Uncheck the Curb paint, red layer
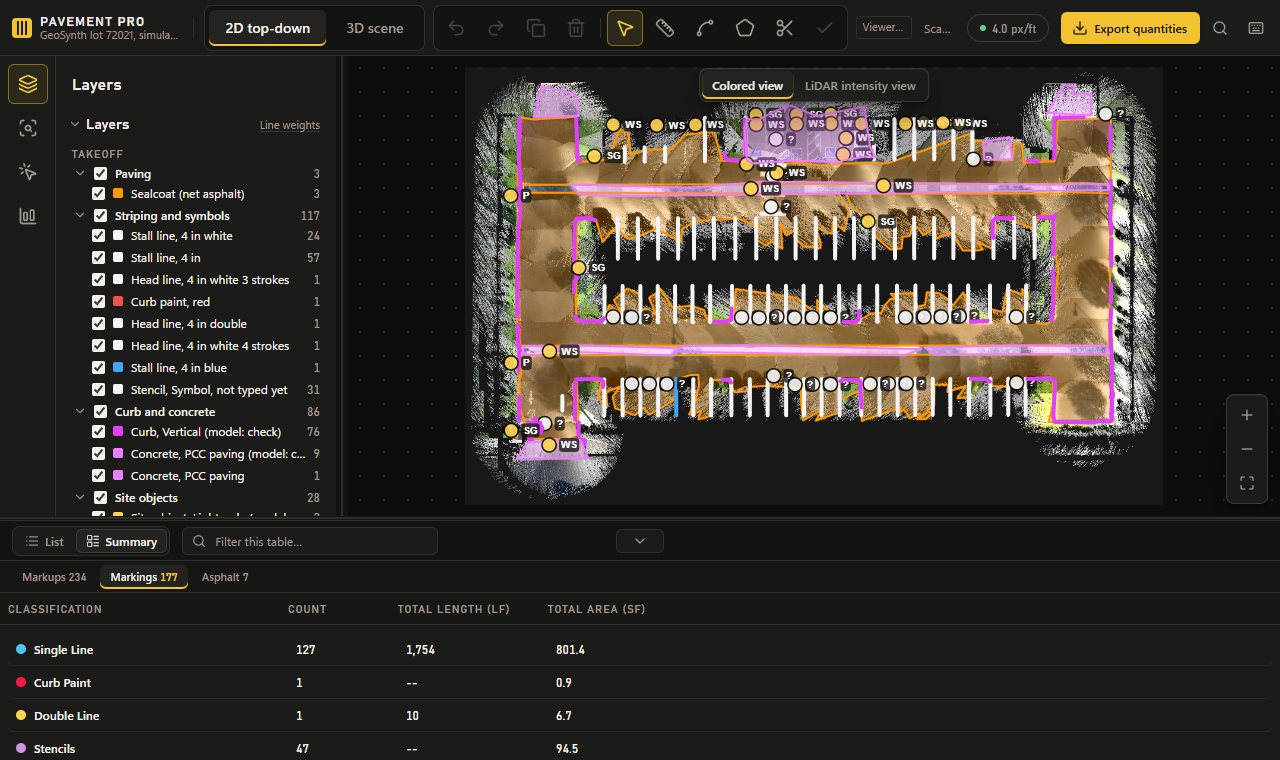This screenshot has width=1280, height=760. pos(98,302)
